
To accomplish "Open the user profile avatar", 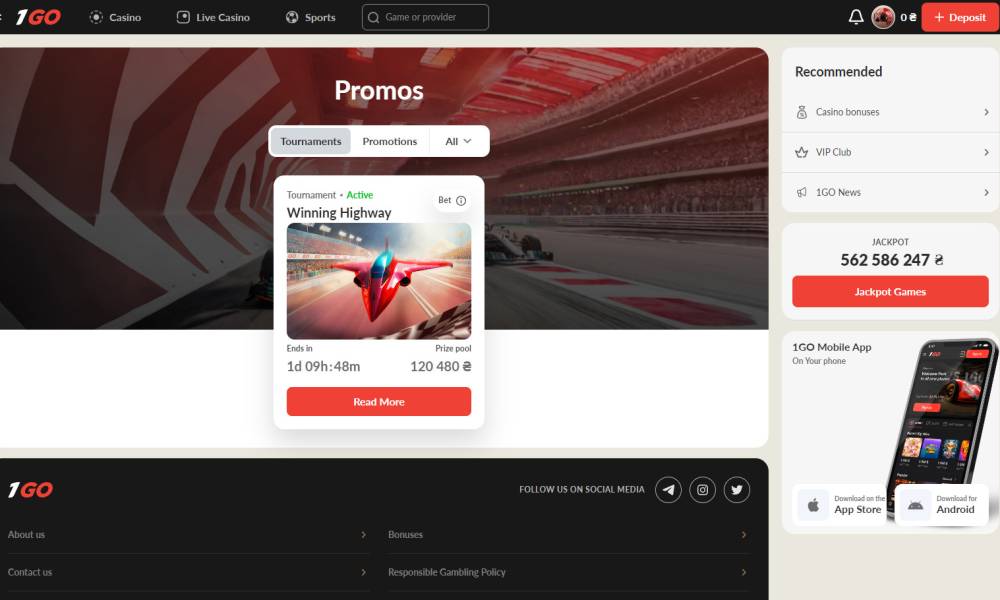I will click(x=883, y=17).
